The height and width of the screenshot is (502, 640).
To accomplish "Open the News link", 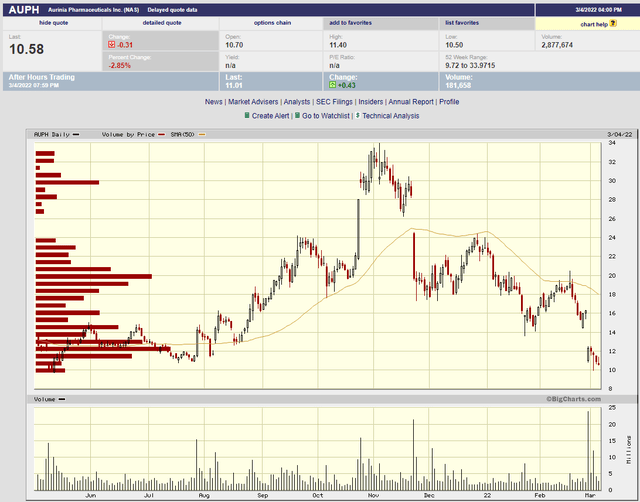I will coord(213,102).
